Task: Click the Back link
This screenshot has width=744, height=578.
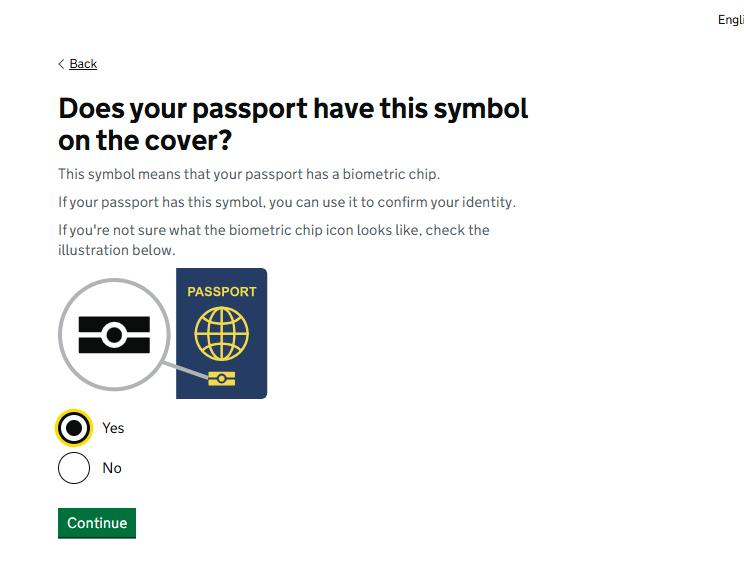Action: 83,64
